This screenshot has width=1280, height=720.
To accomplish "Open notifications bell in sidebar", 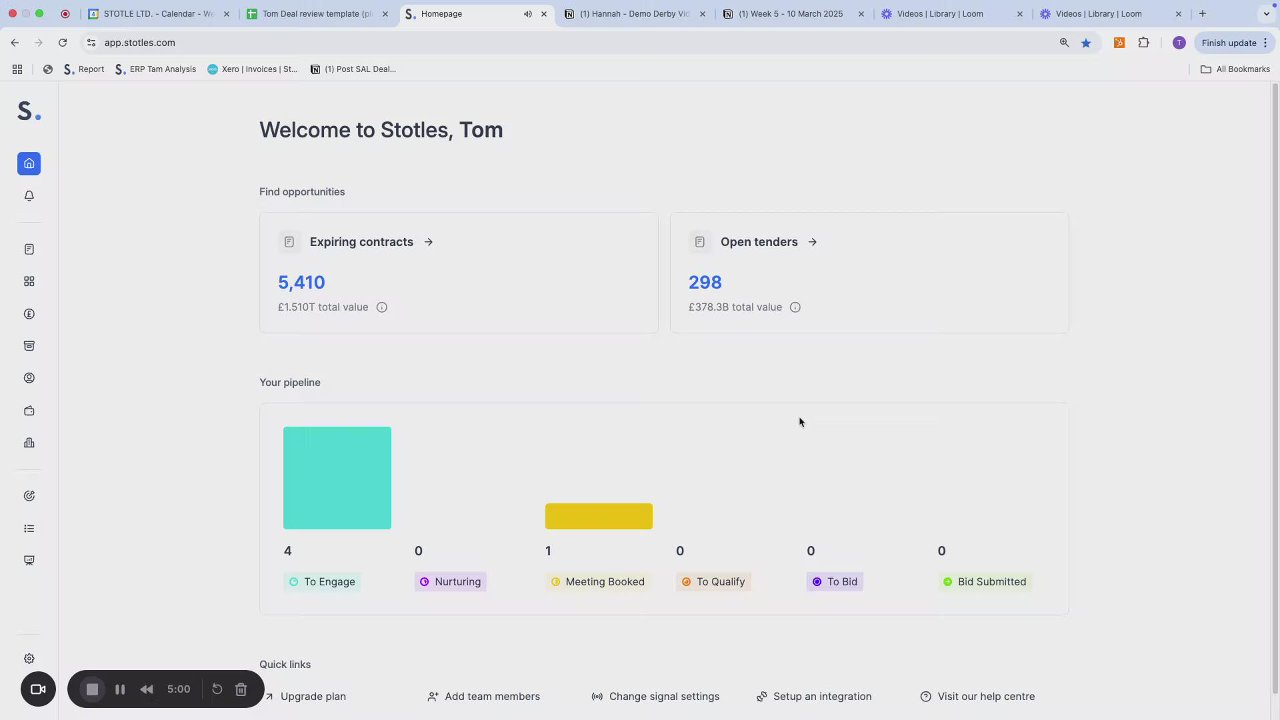I will [x=29, y=196].
